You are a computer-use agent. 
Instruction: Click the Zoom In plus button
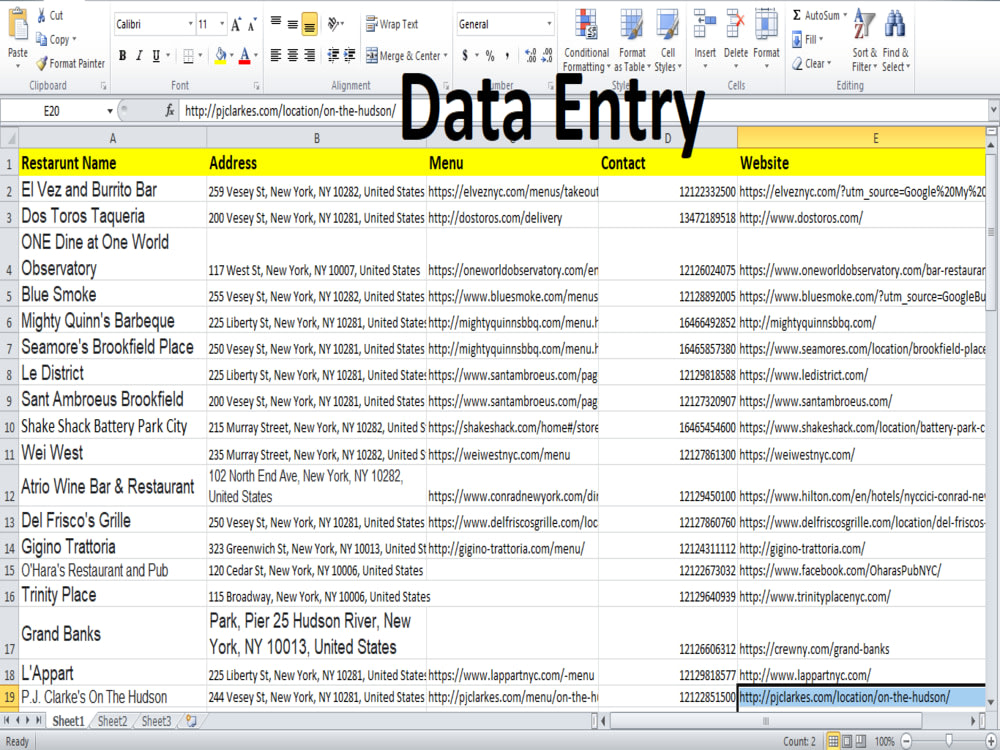click(991, 741)
